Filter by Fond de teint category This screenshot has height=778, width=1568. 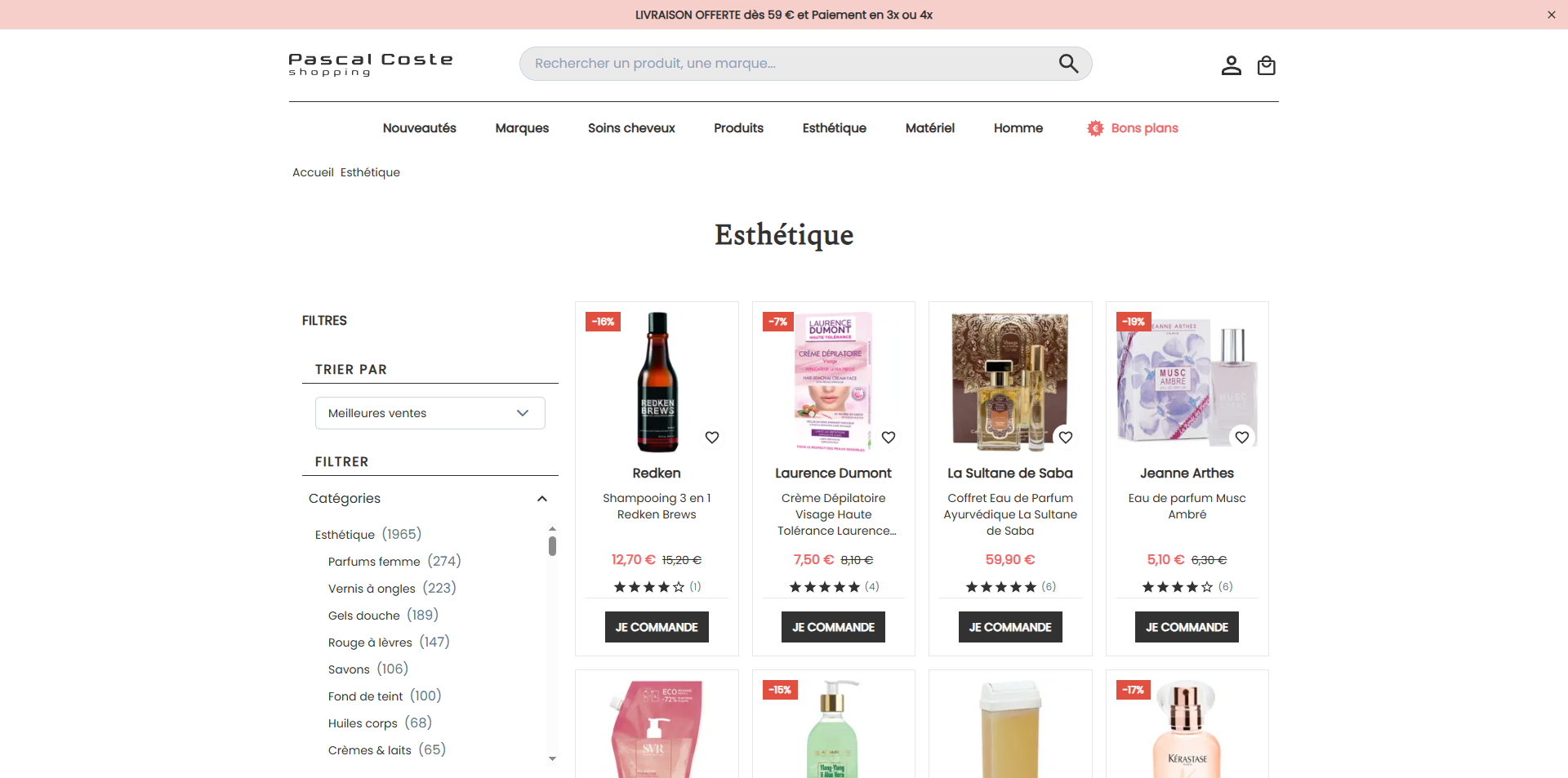pos(385,696)
